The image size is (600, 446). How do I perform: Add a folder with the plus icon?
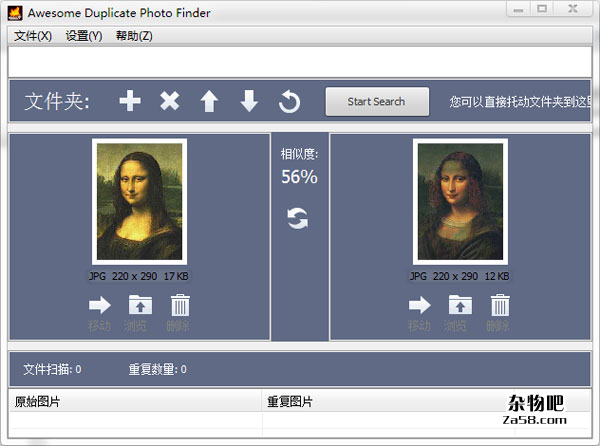(130, 101)
